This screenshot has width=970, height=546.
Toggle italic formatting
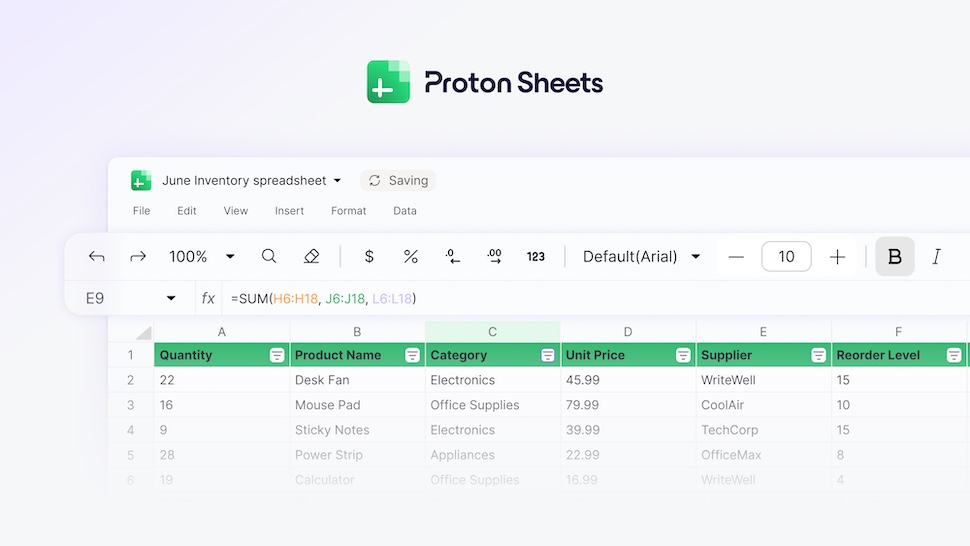937,257
